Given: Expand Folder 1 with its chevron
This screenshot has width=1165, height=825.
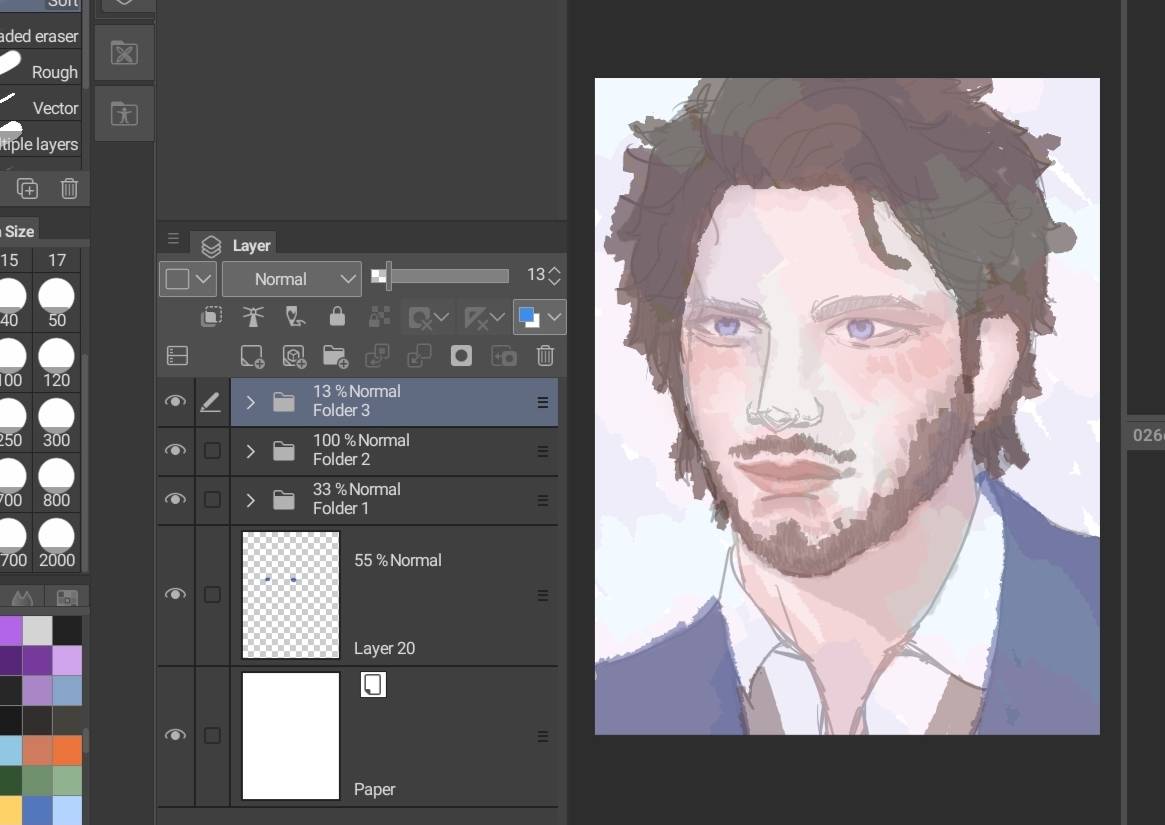Looking at the screenshot, I should (250, 500).
